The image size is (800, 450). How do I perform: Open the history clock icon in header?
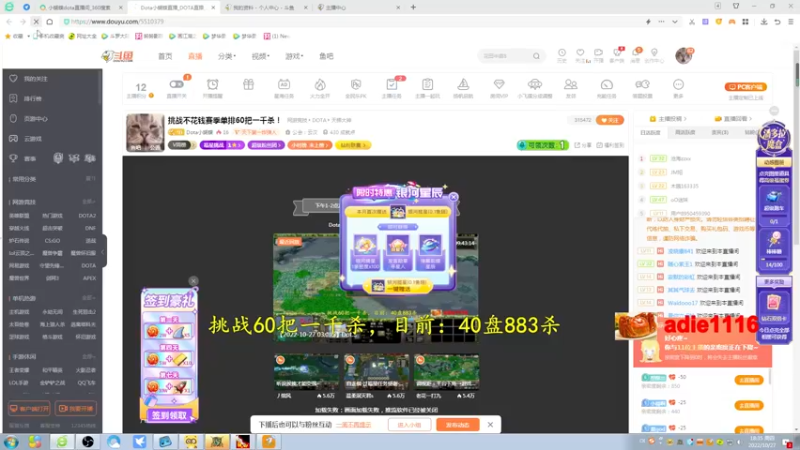[x=562, y=53]
